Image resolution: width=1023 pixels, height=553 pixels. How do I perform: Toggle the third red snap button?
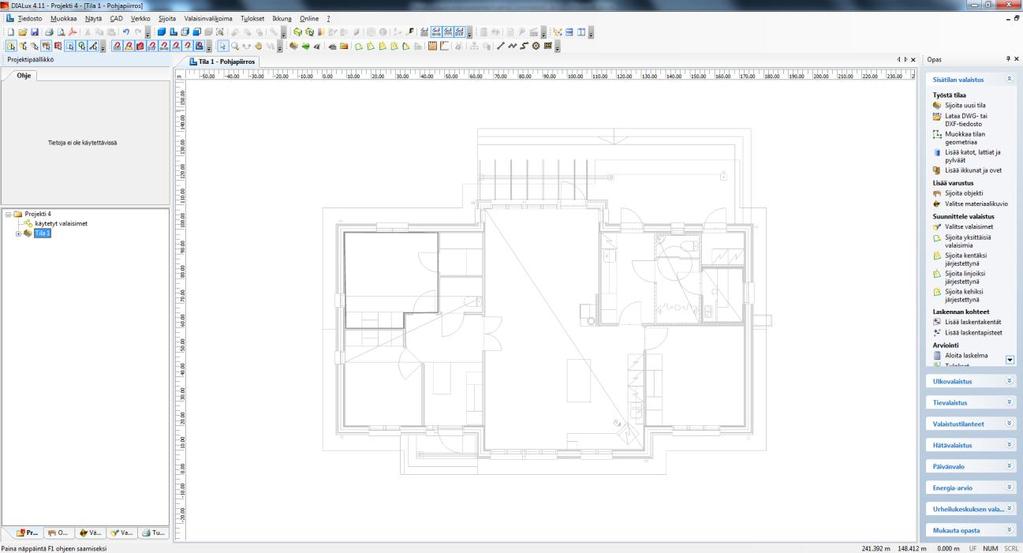point(140,46)
